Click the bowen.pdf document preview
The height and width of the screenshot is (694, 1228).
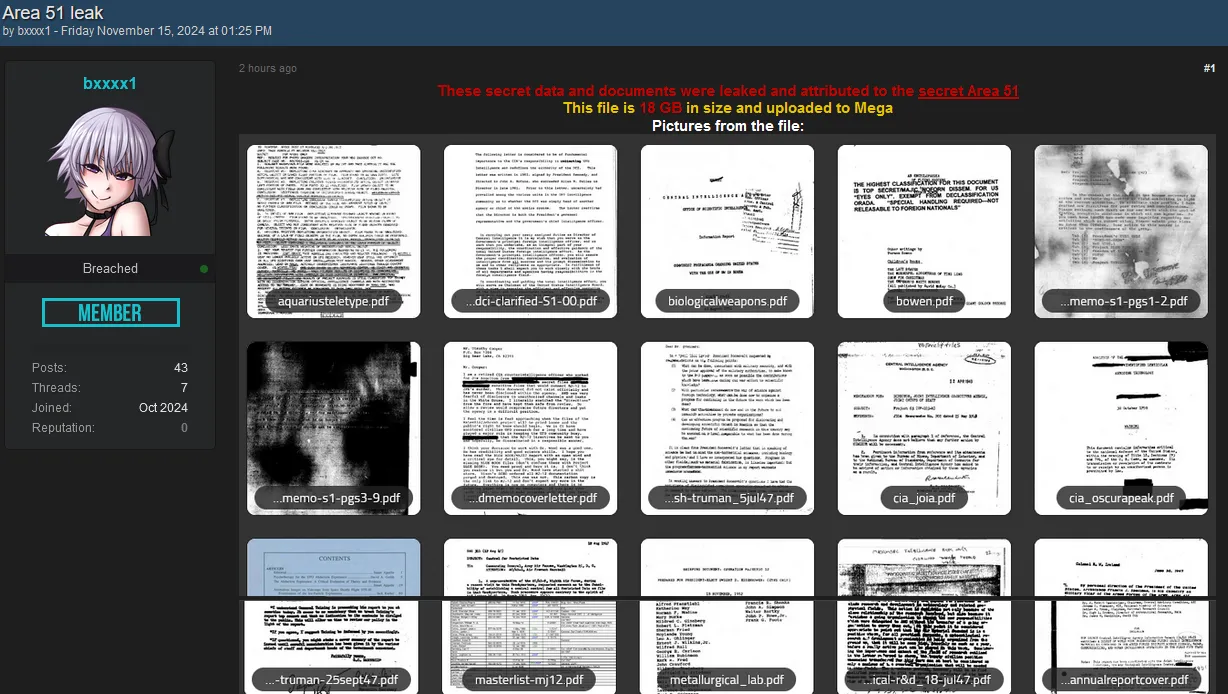[924, 230]
